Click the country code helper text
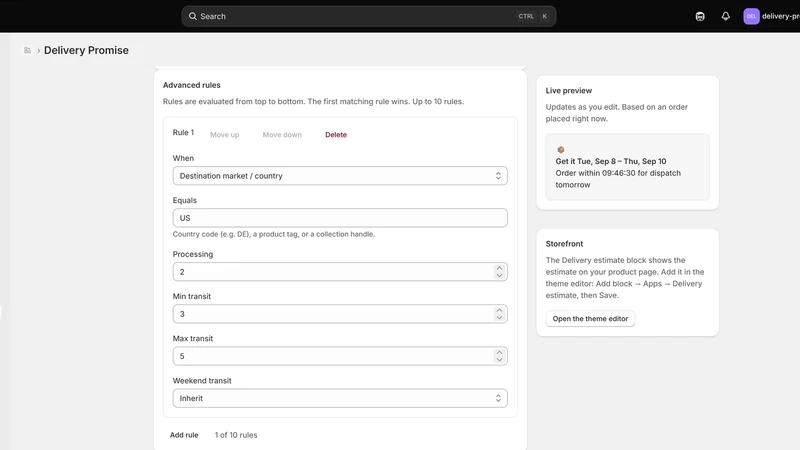The width and height of the screenshot is (800, 450). 273,234
